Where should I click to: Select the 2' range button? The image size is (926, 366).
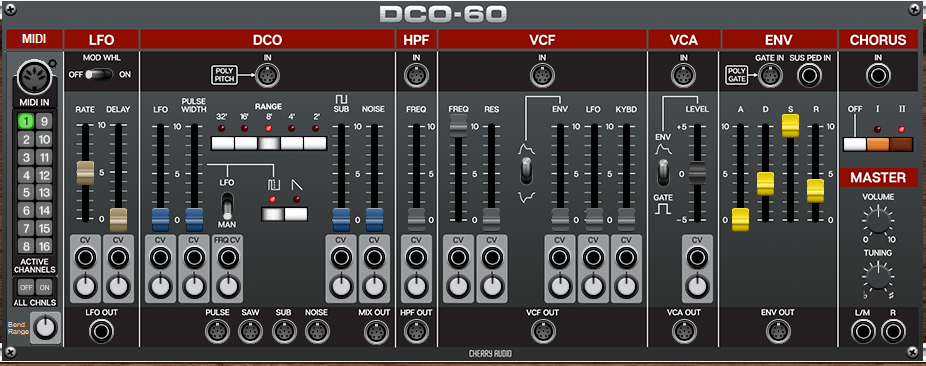click(x=315, y=143)
